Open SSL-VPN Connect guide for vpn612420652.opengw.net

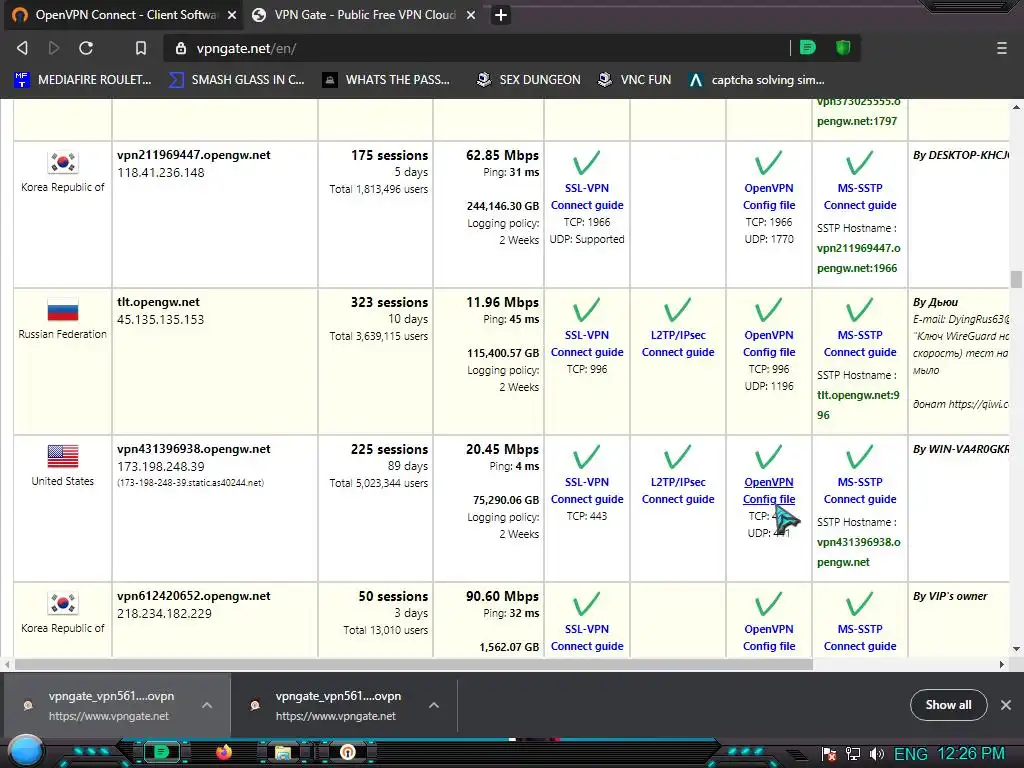pos(586,637)
